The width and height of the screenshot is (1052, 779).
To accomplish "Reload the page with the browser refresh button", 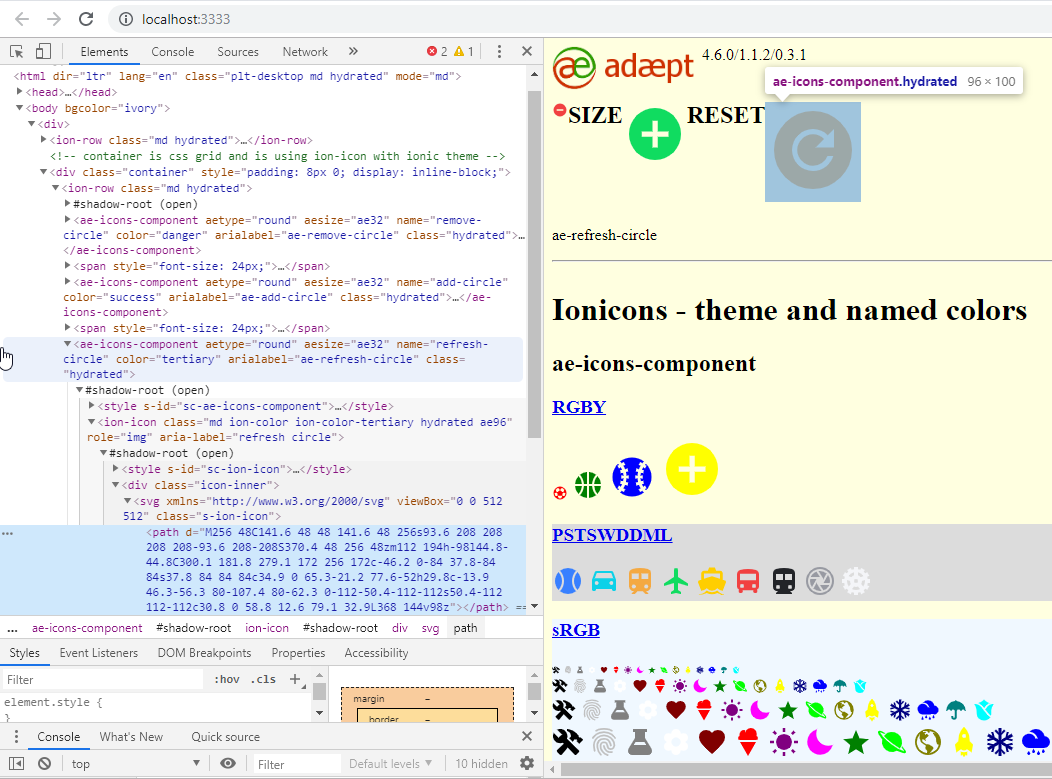I will pos(86,19).
